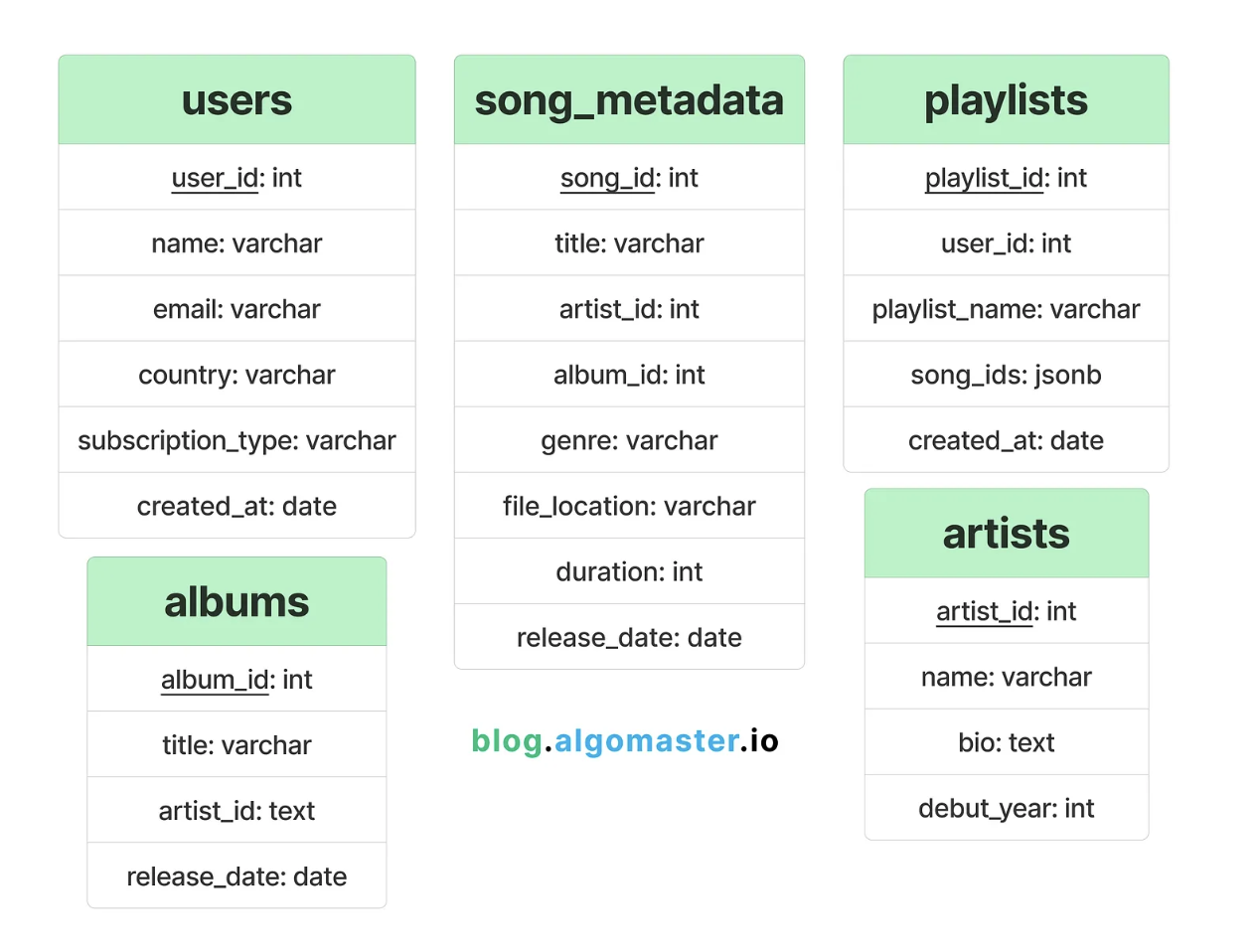Select the users table header
The width and height of the screenshot is (1258, 952).
tap(236, 100)
